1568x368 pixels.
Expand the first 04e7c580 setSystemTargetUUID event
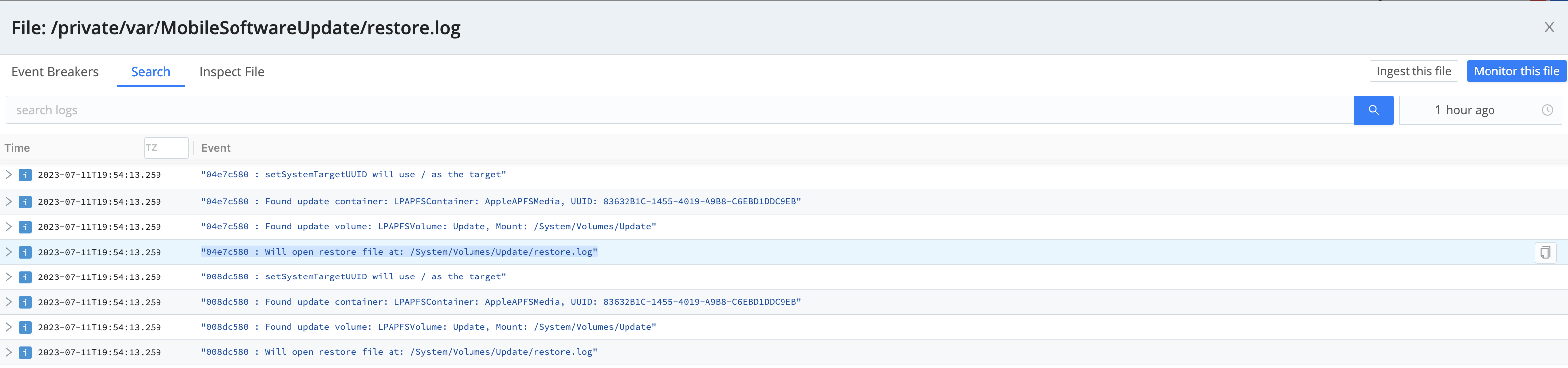pyautogui.click(x=8, y=175)
